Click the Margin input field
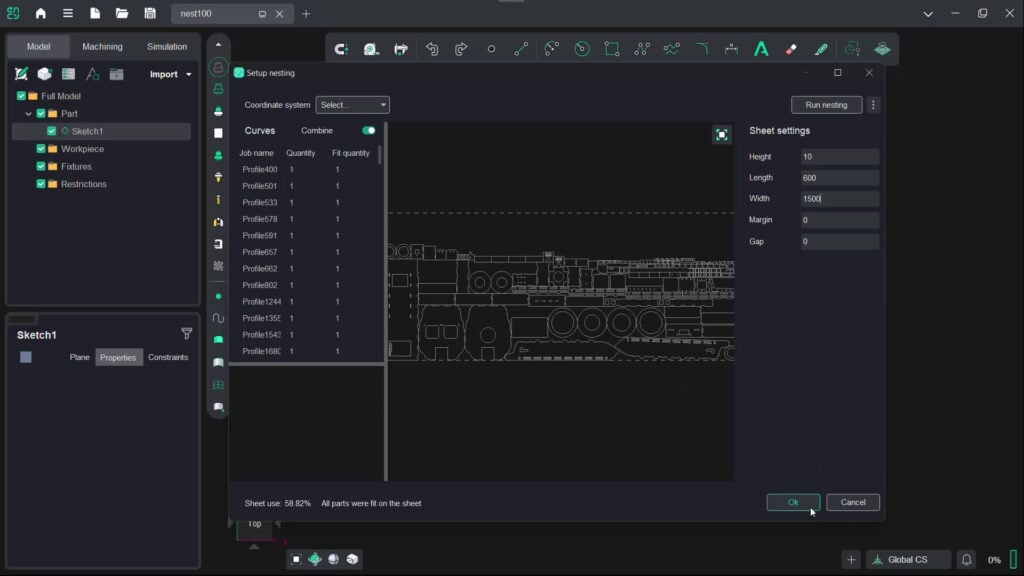1024x576 pixels. point(840,220)
